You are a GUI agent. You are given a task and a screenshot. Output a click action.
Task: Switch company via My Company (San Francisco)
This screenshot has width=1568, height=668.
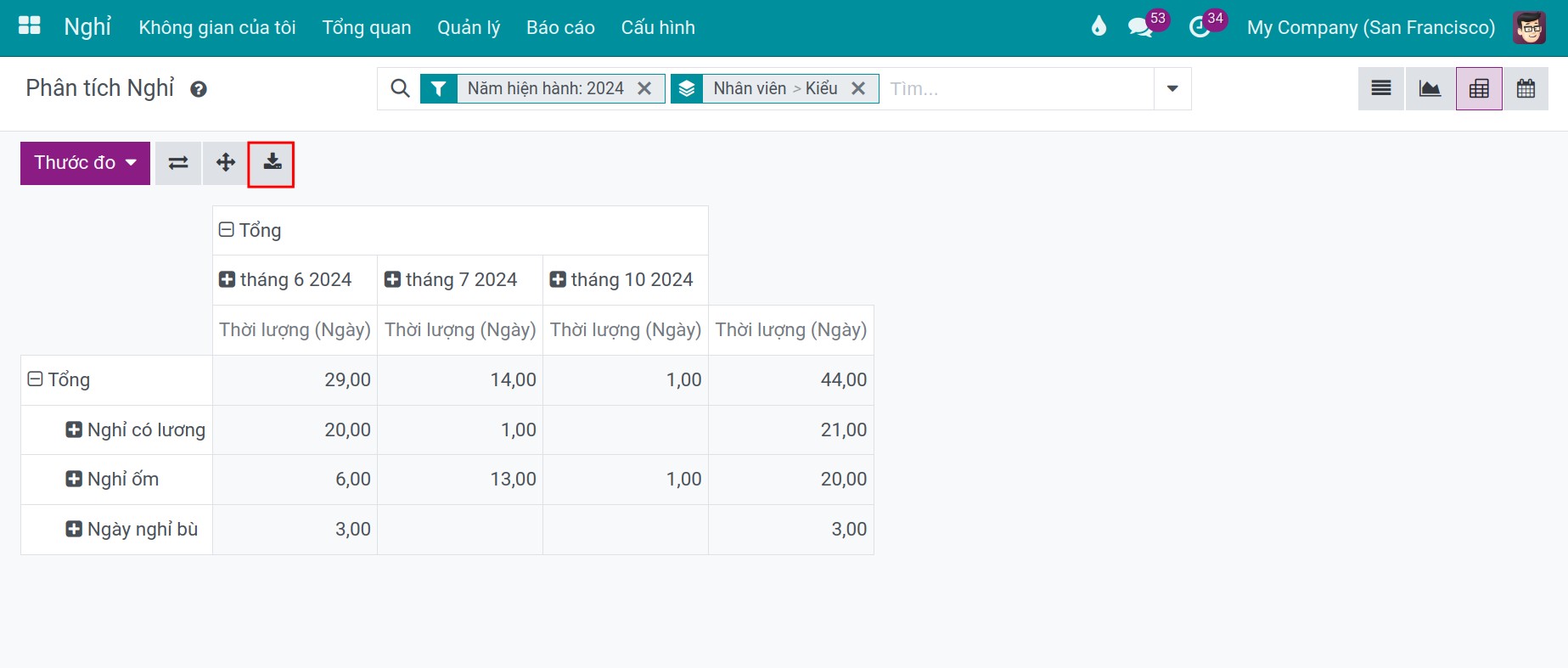1371,27
